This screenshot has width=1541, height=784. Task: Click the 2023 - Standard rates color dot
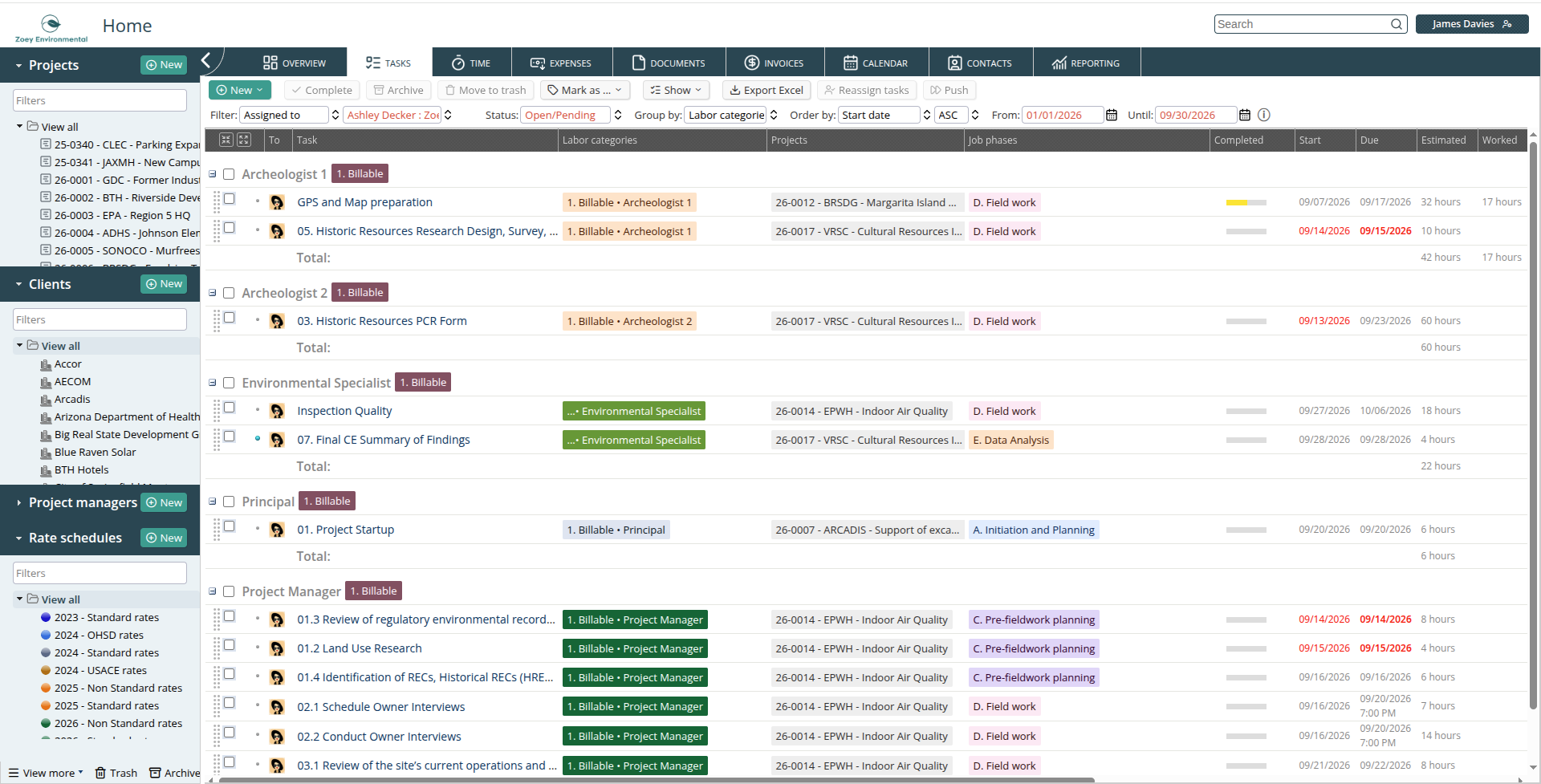(46, 617)
